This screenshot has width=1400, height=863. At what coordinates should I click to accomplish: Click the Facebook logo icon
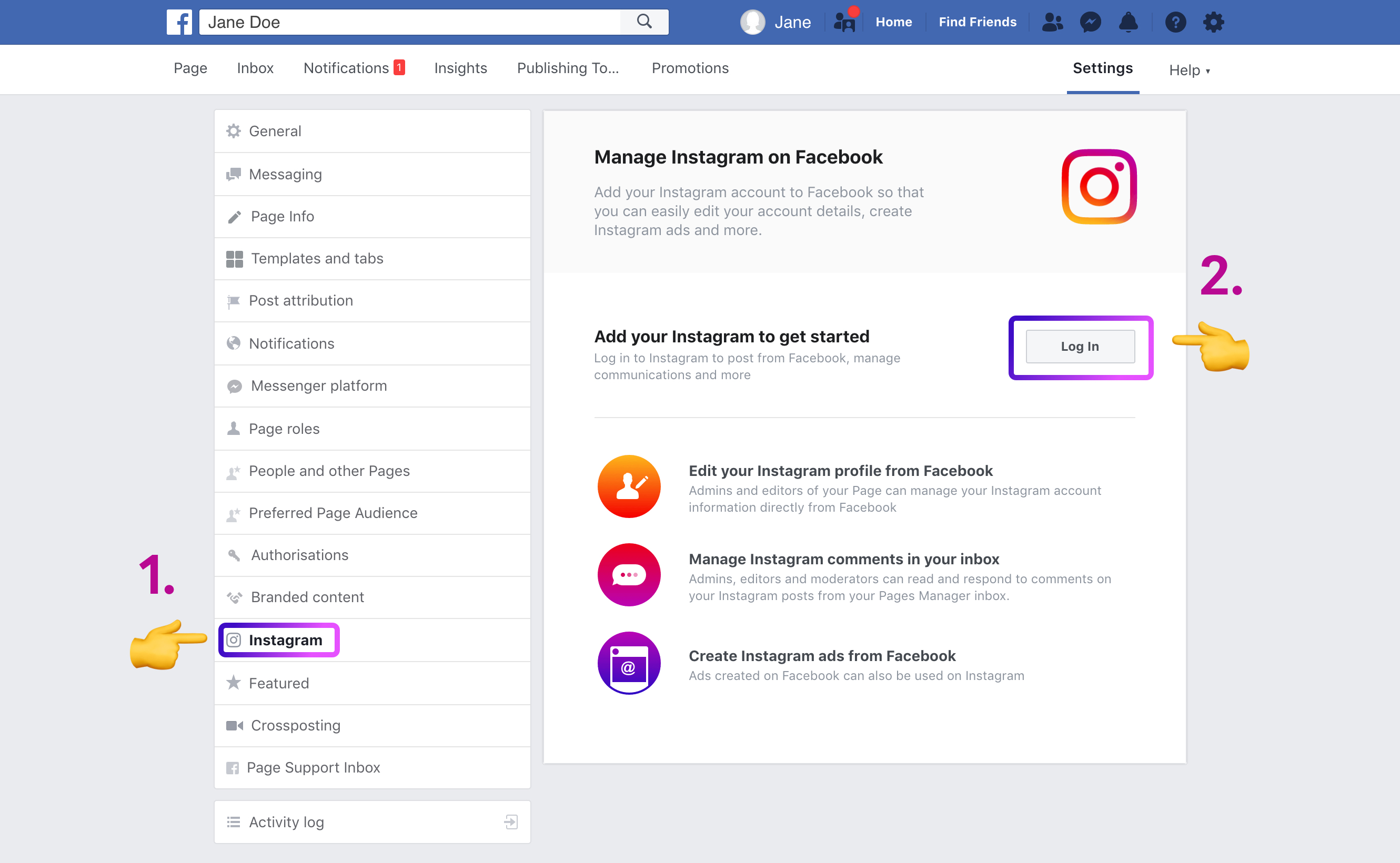click(x=179, y=22)
